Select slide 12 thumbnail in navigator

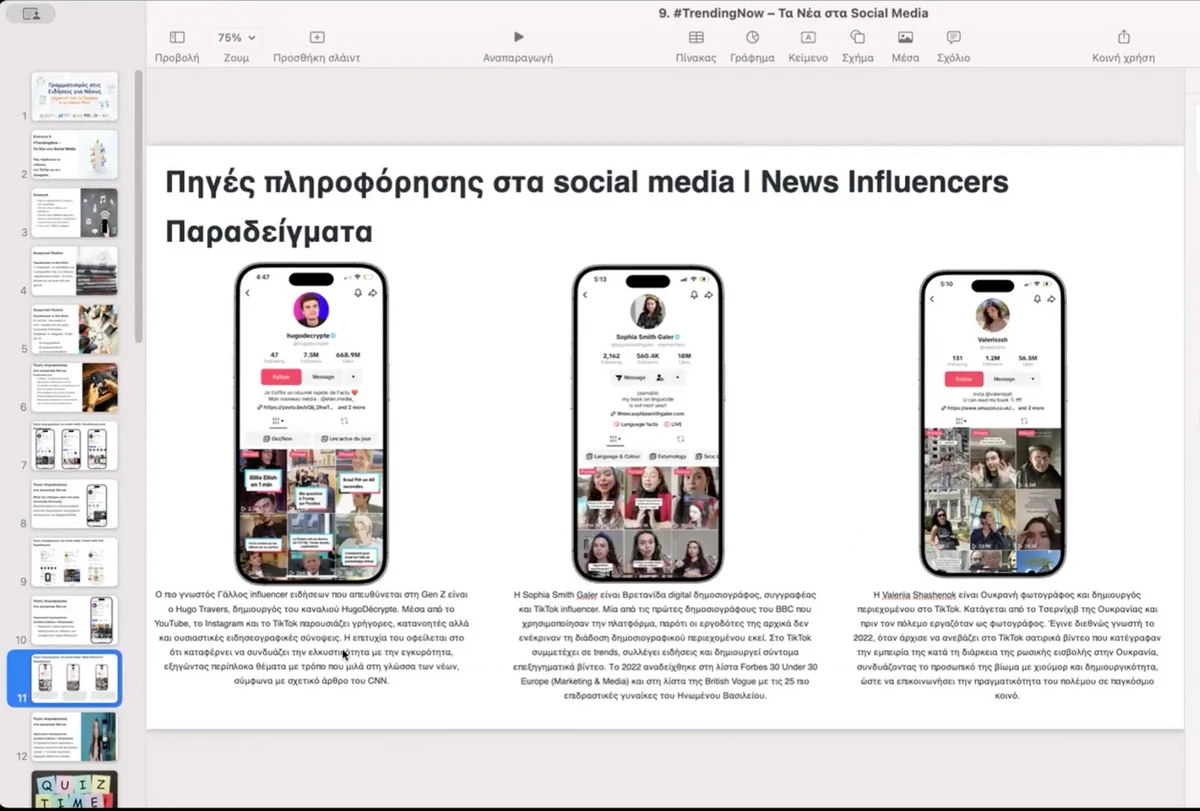[x=74, y=736]
